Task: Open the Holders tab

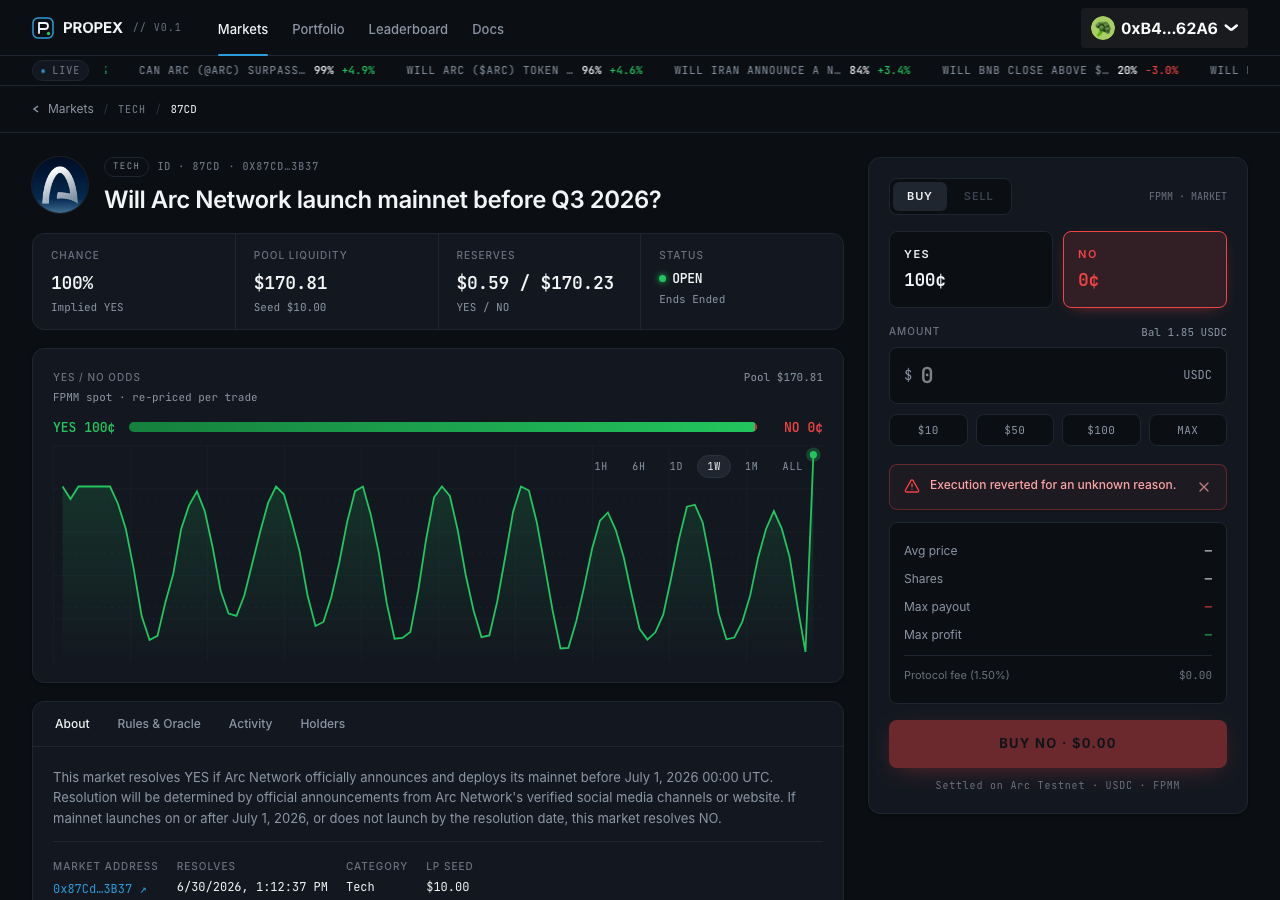Action: (322, 724)
